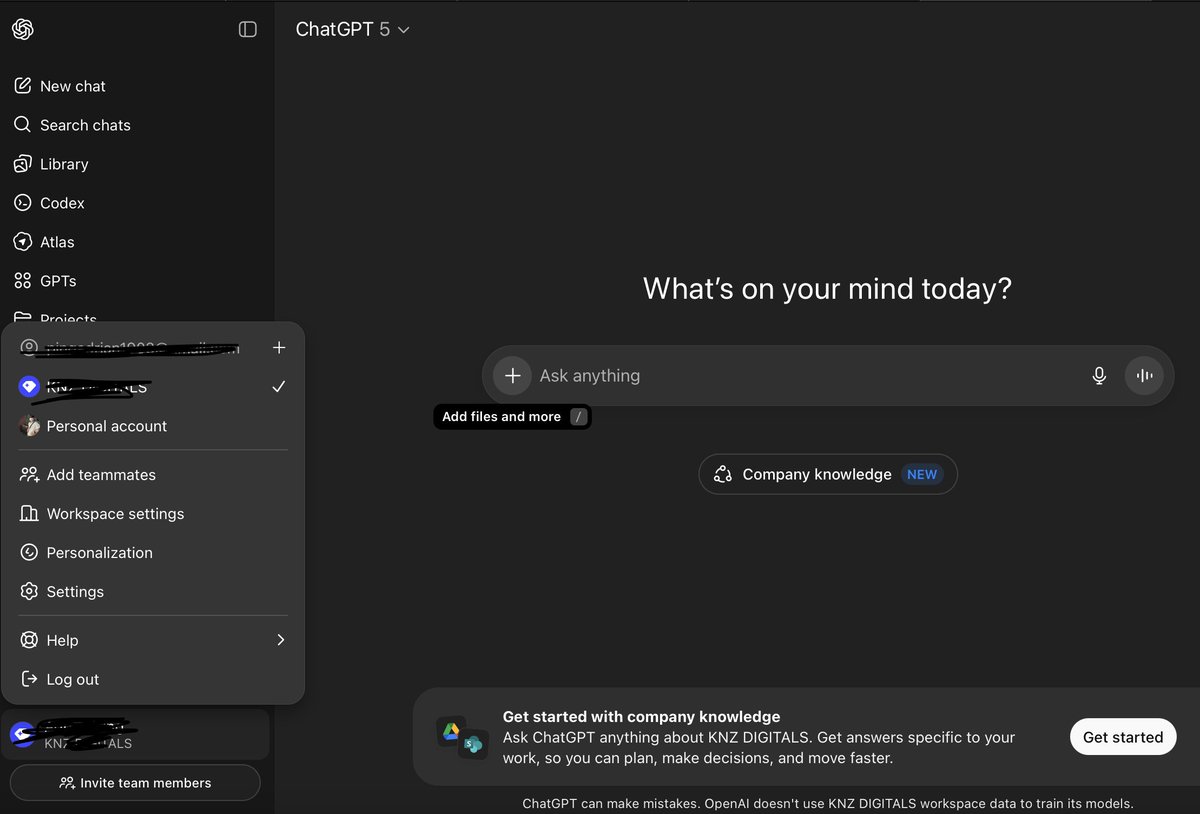Click the Add teammates people icon

point(29,475)
